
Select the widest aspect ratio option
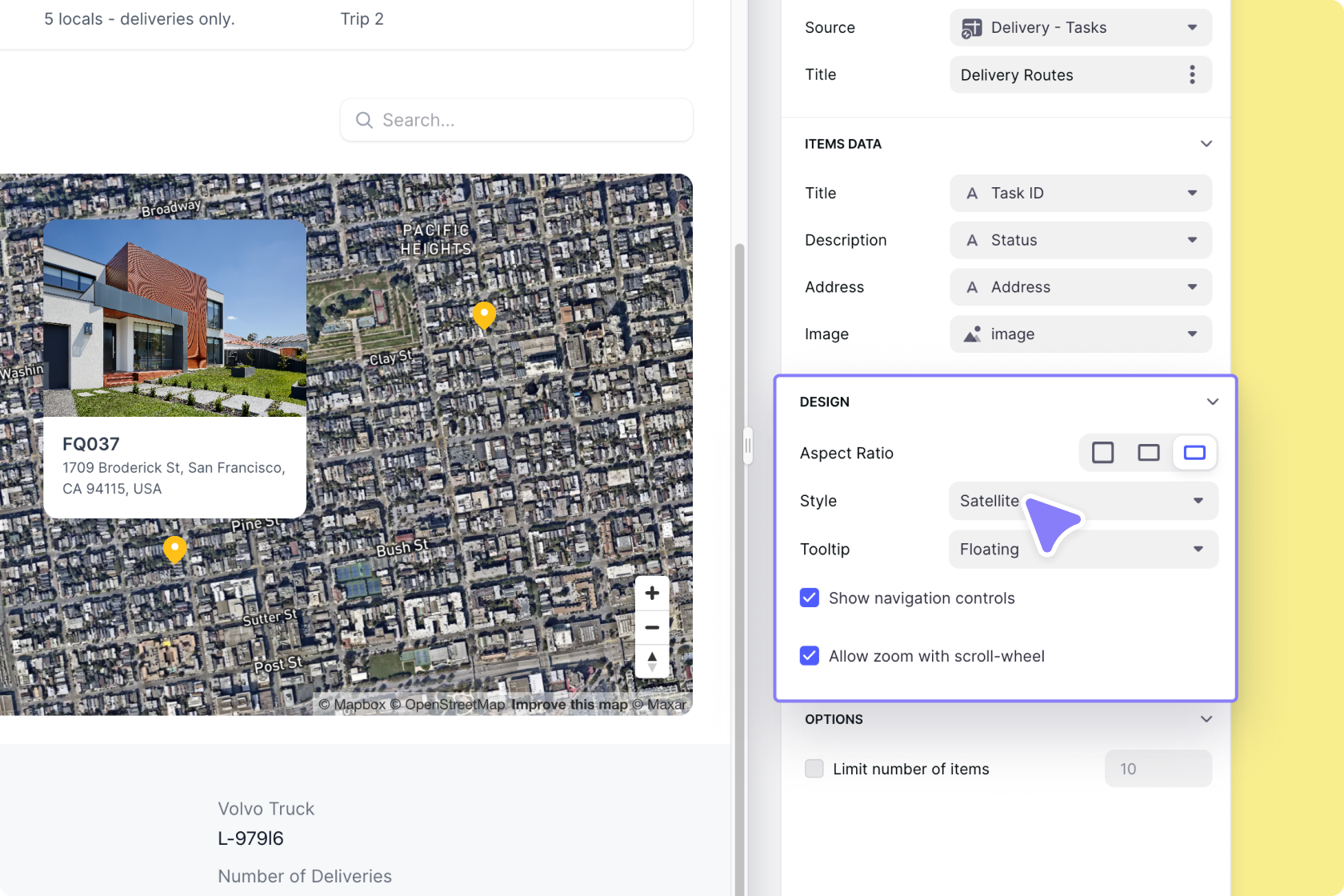pos(1194,452)
